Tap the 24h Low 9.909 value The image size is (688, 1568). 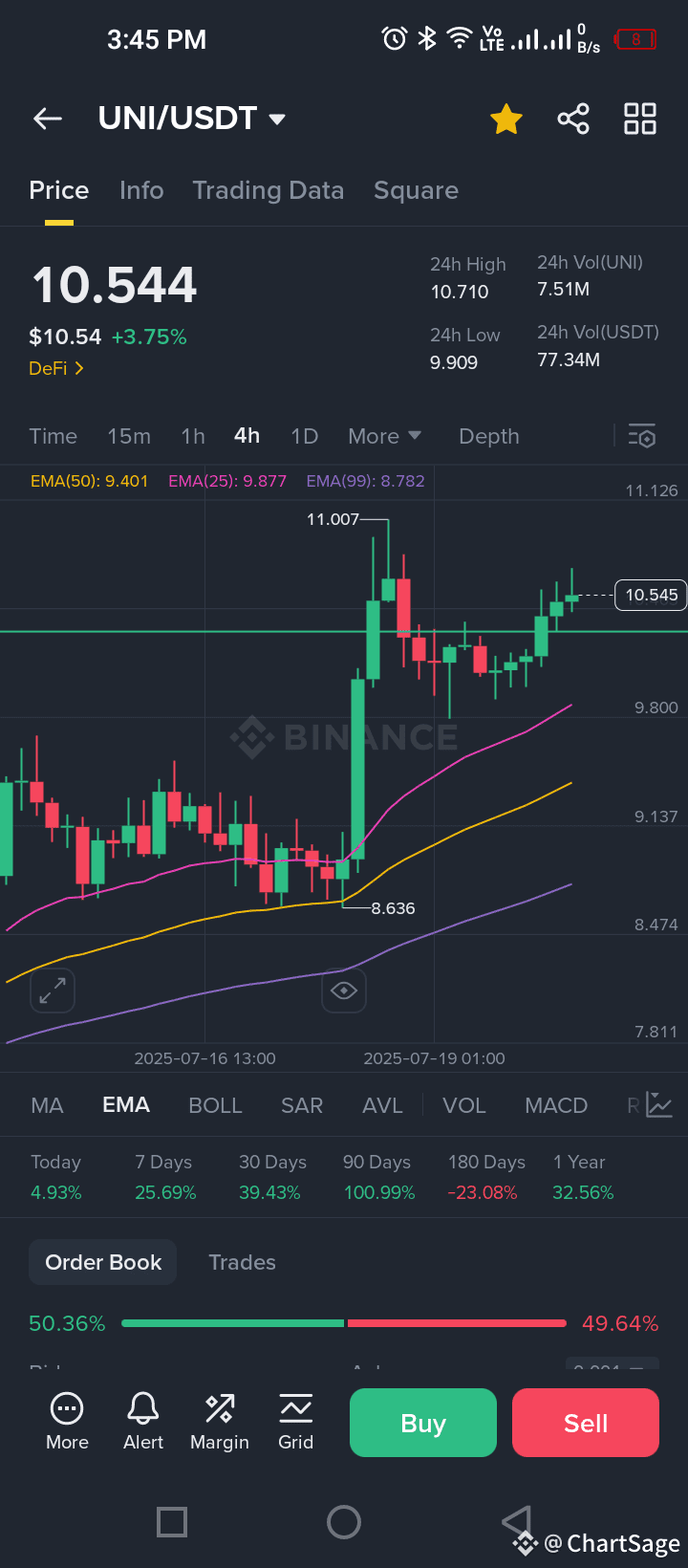click(454, 362)
